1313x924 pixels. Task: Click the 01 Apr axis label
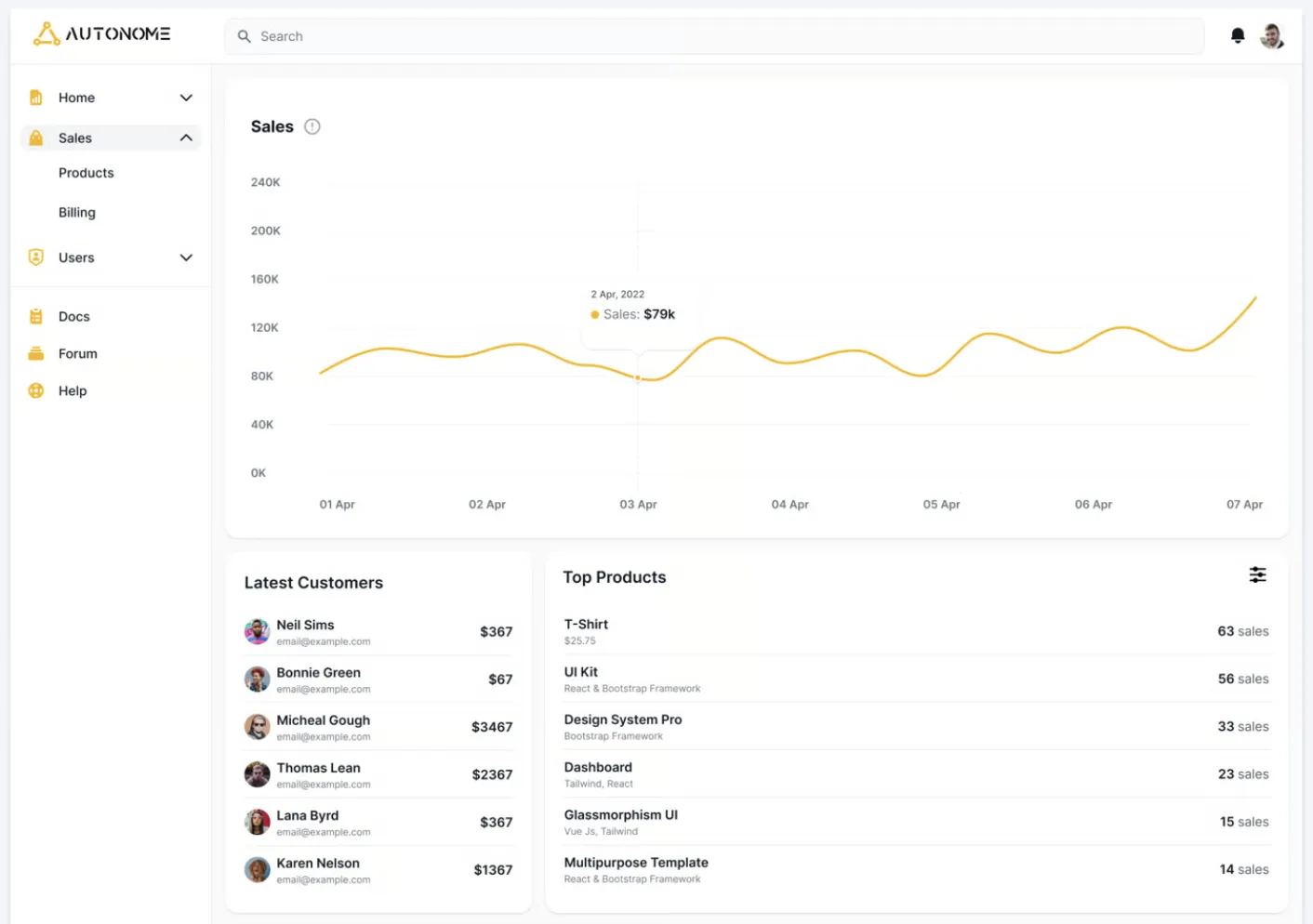[338, 505]
